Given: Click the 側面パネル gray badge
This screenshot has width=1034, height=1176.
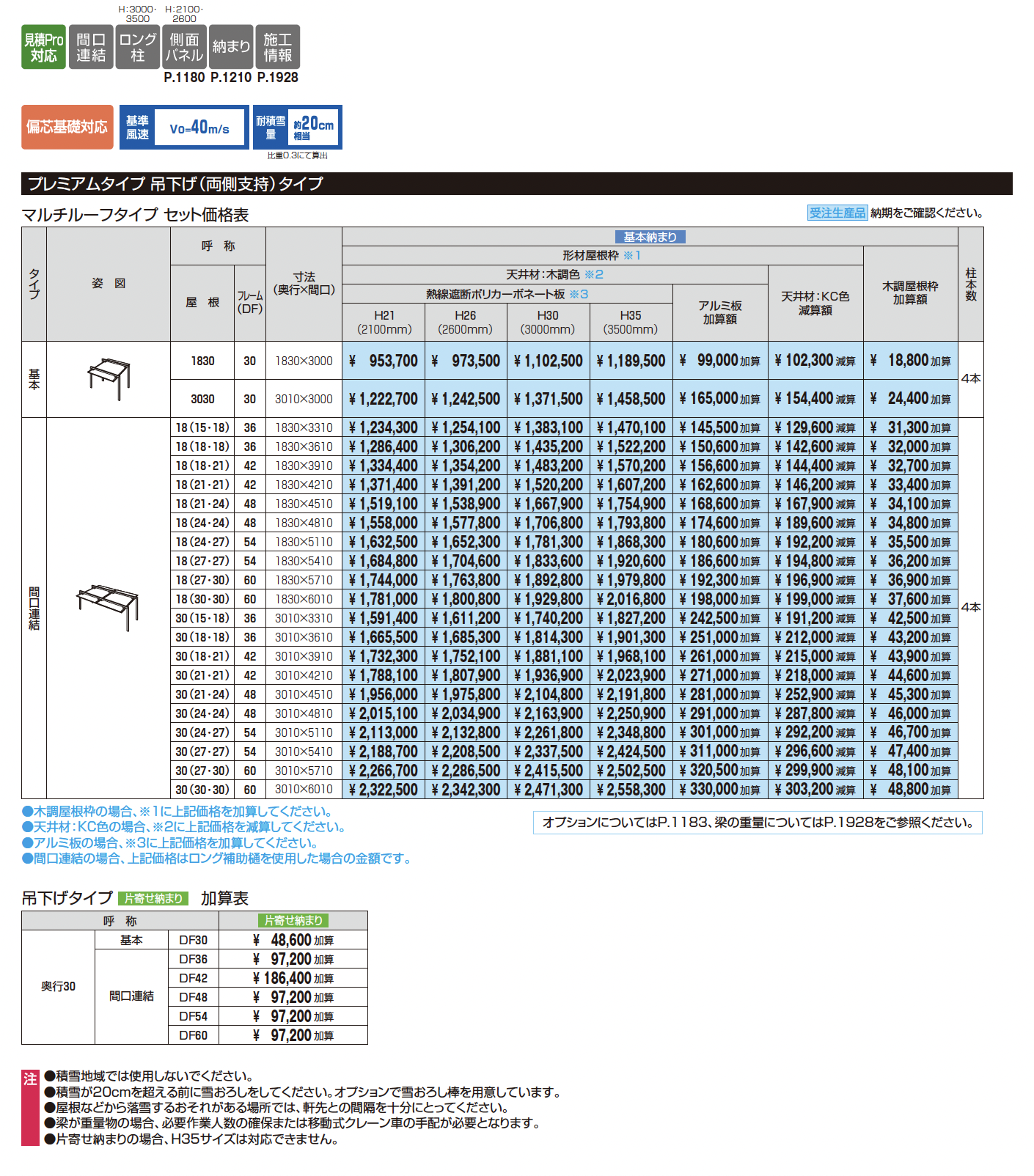Looking at the screenshot, I should [184, 47].
